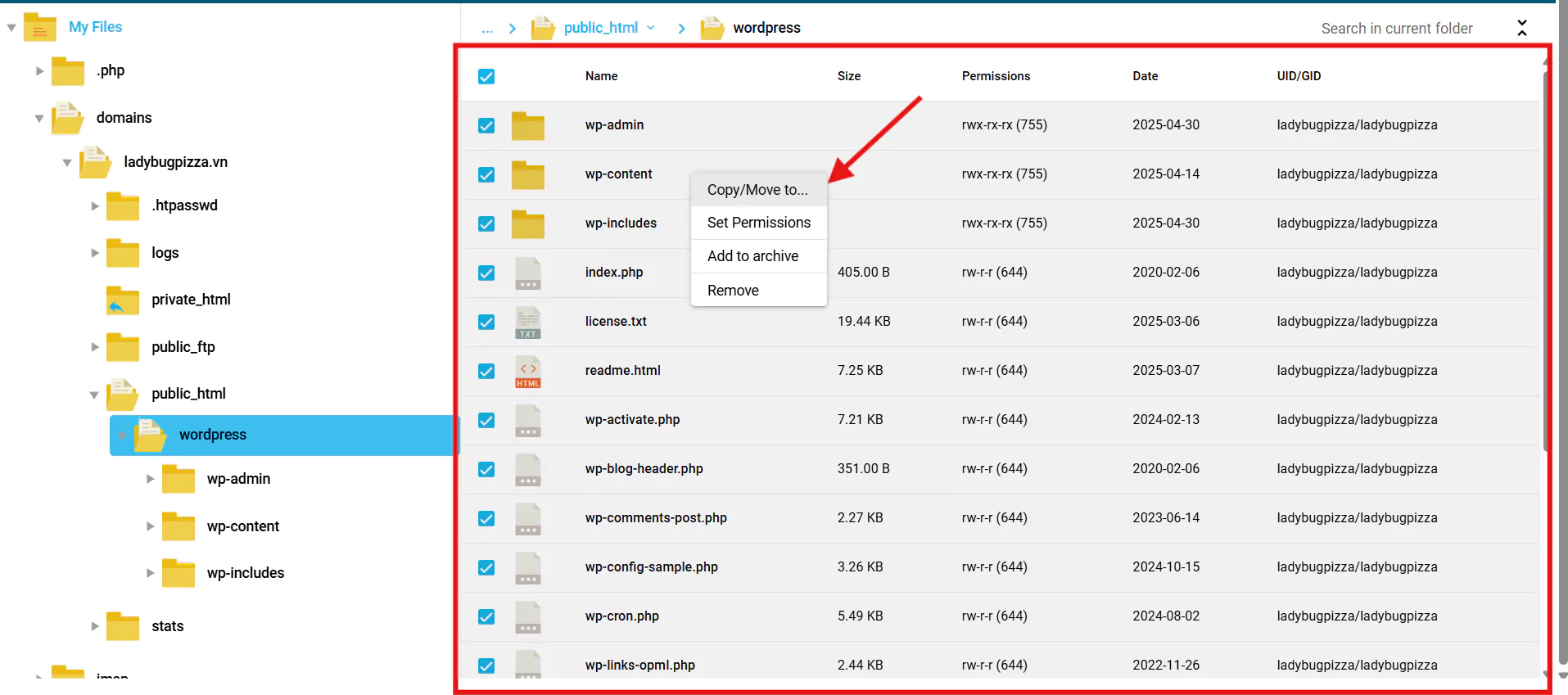Sort by the Size column header
This screenshot has height=695, width=1568.
(x=849, y=76)
